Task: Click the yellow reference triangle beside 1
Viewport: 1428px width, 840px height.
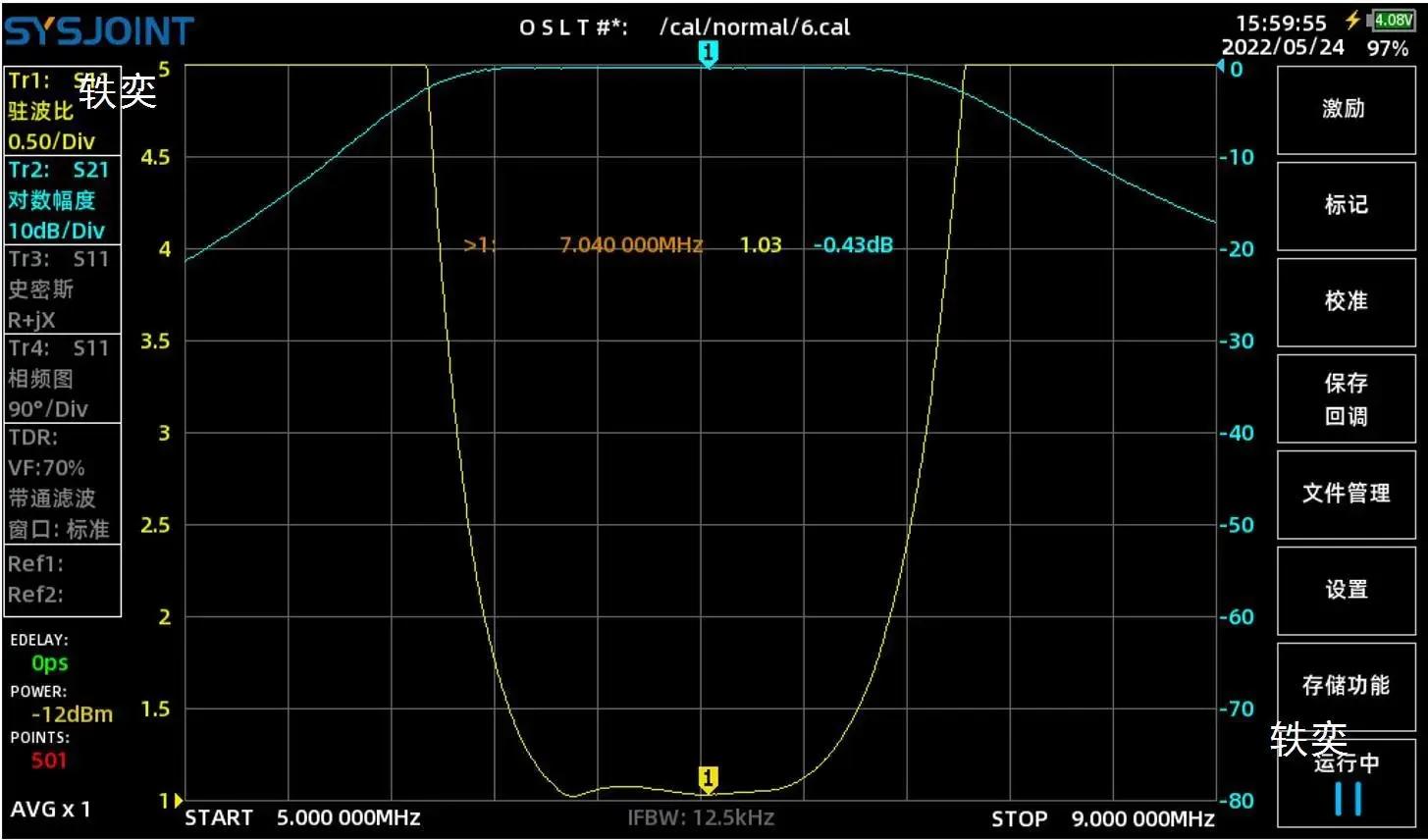Action: 178,801
